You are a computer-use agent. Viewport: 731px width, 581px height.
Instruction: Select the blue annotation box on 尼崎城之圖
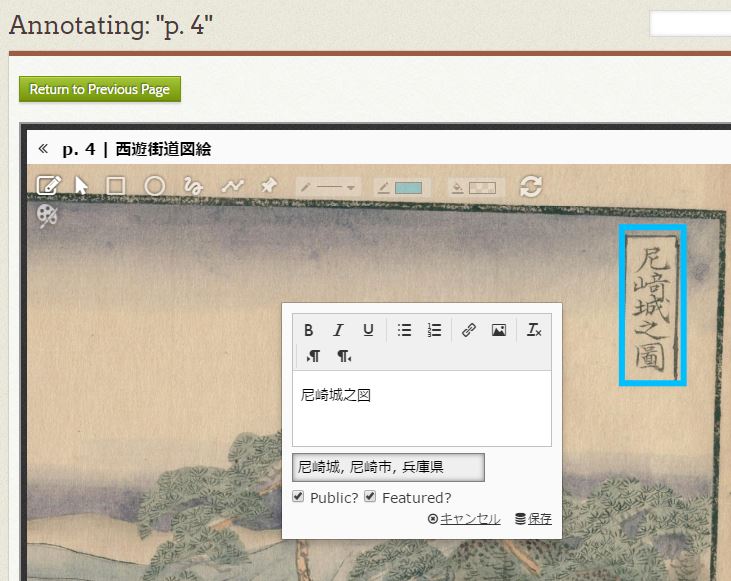652,305
